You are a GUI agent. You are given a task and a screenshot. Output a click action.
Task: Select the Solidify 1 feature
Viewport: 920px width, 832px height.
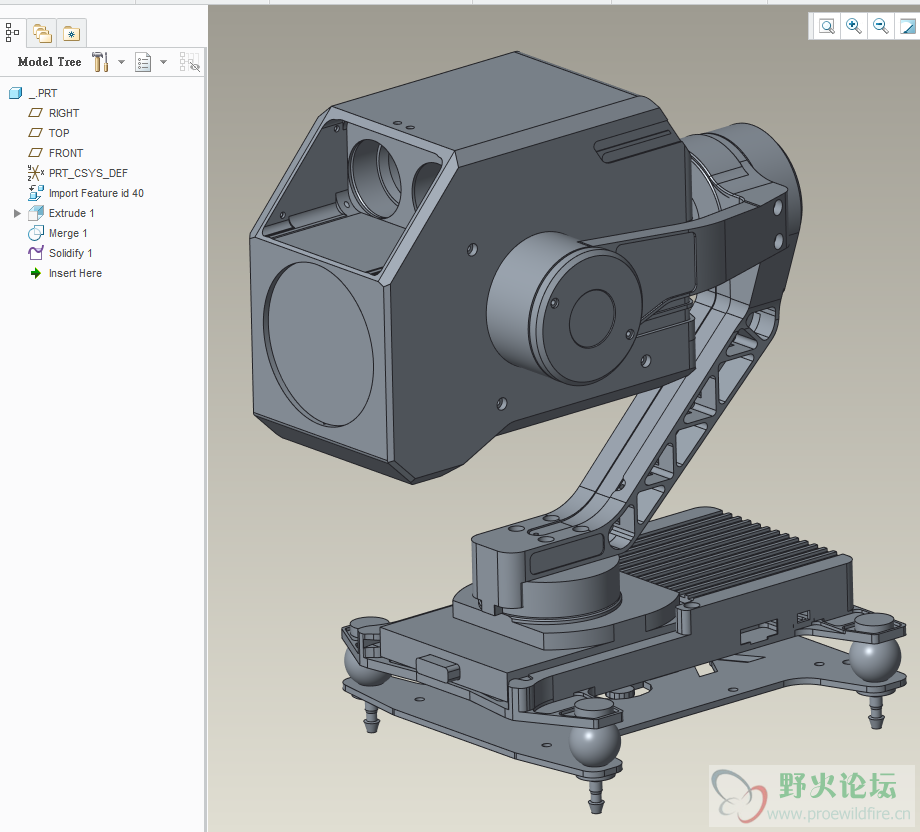pos(70,253)
